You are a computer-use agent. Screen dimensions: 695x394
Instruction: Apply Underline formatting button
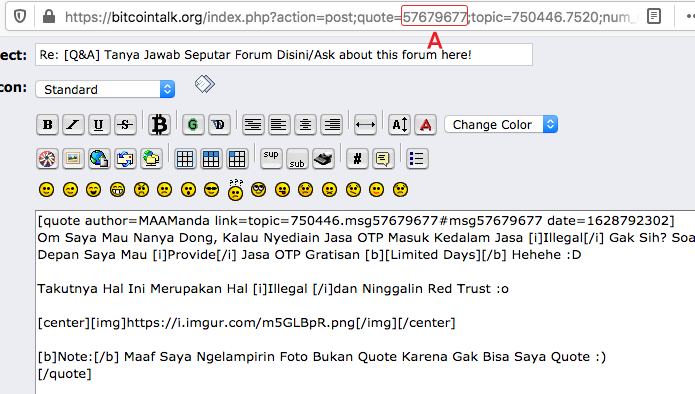(x=99, y=125)
